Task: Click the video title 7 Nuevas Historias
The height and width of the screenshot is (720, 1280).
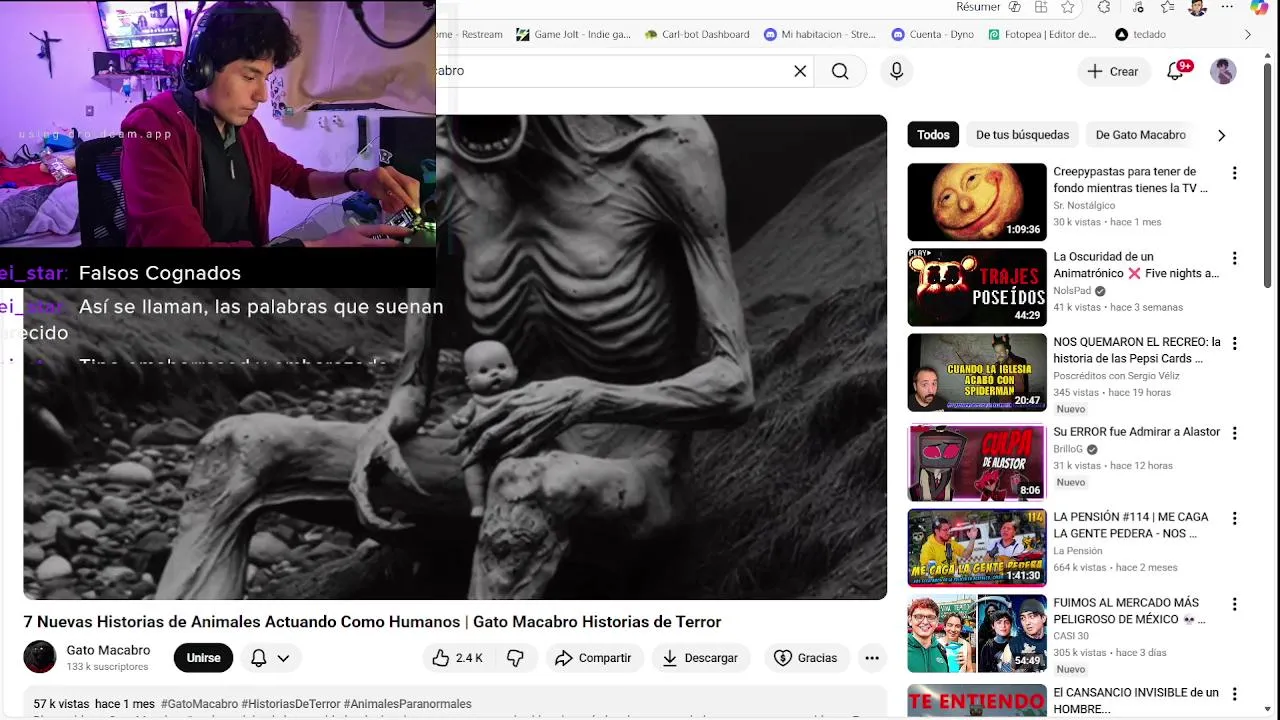Action: [x=372, y=622]
